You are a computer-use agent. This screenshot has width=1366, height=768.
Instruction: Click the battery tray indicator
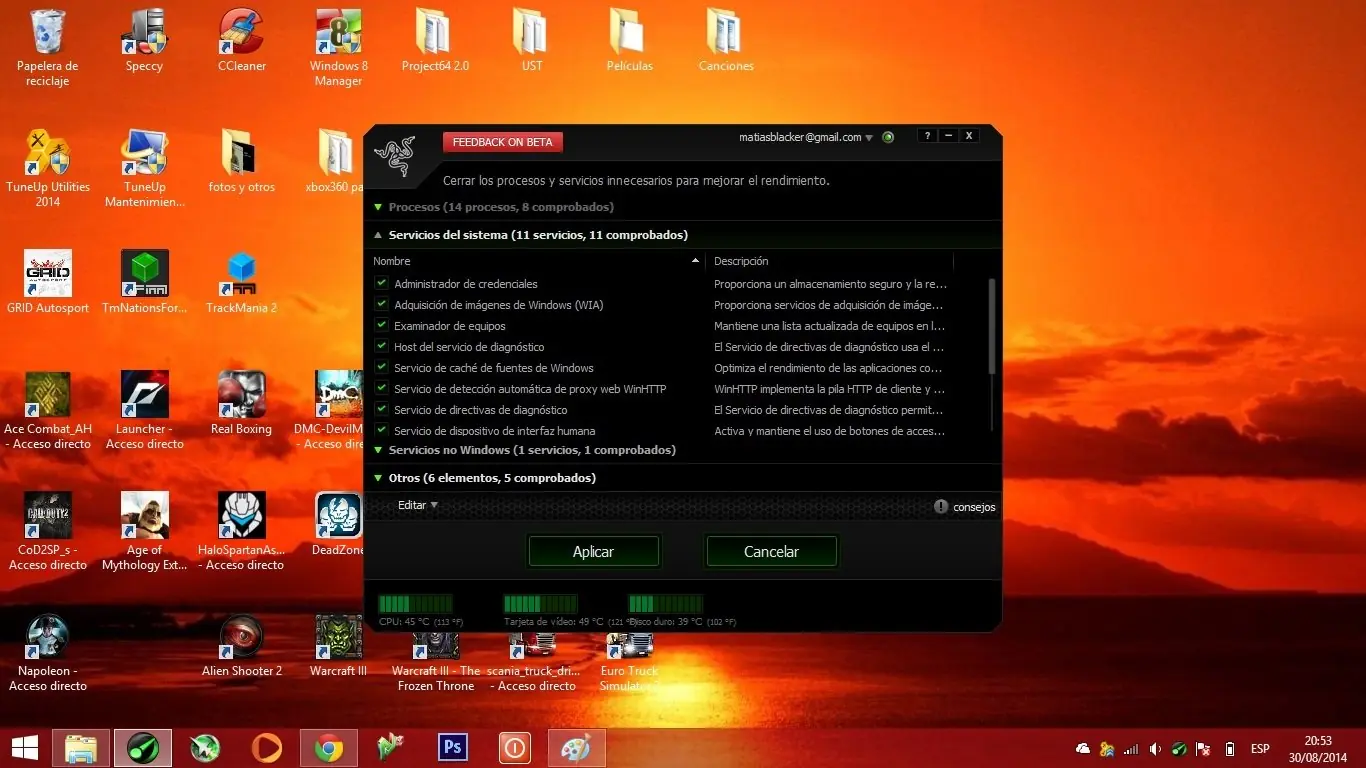(1230, 749)
